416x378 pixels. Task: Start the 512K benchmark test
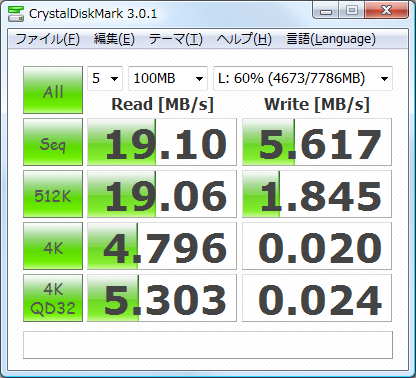tap(53, 194)
